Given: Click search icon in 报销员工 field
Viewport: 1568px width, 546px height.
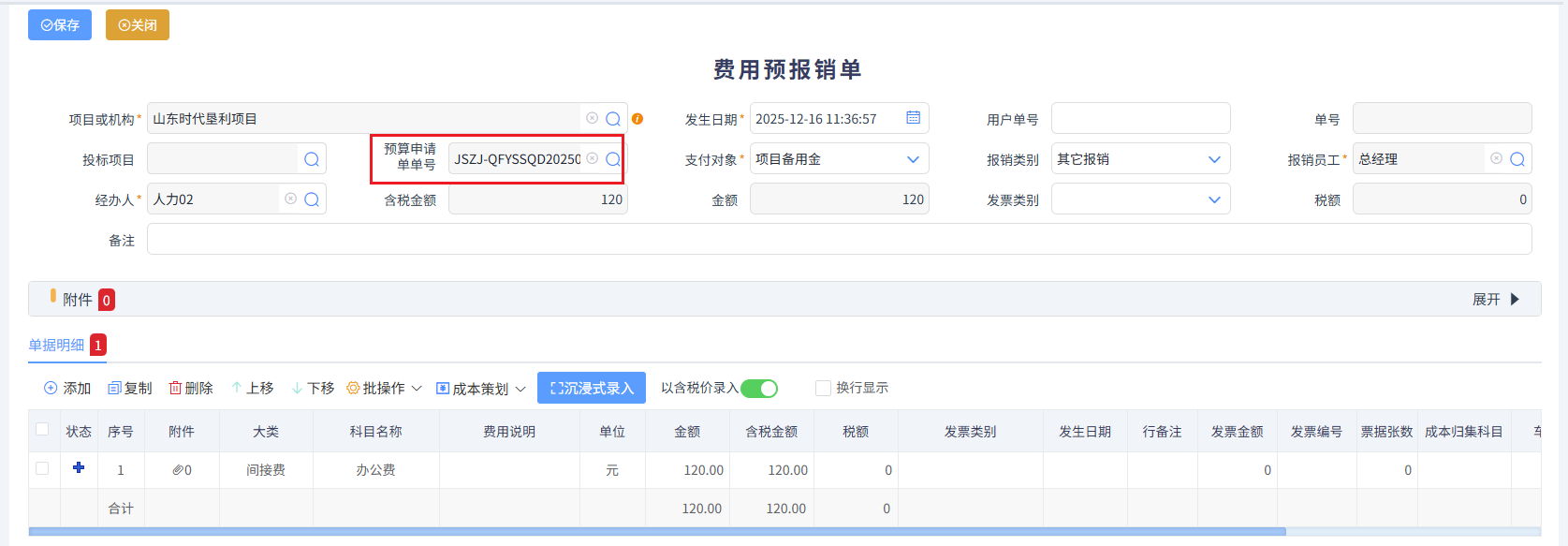Looking at the screenshot, I should point(1517,159).
